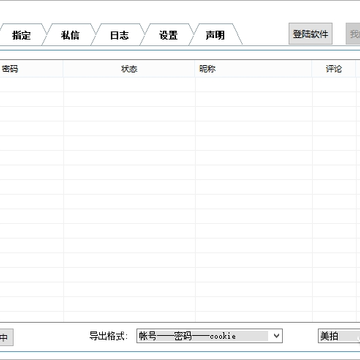Click the 状态 column header
Screen dimensions: 360x360
click(x=129, y=69)
